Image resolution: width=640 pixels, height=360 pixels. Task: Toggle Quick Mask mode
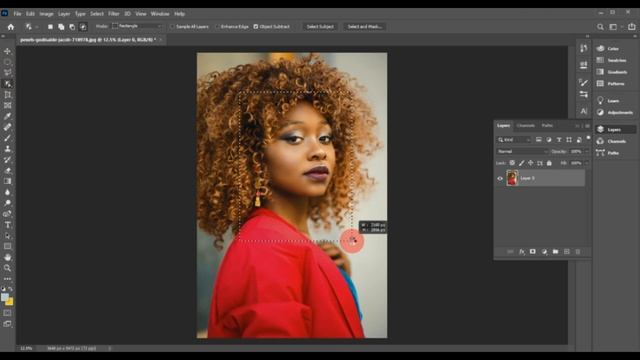click(x=7, y=313)
